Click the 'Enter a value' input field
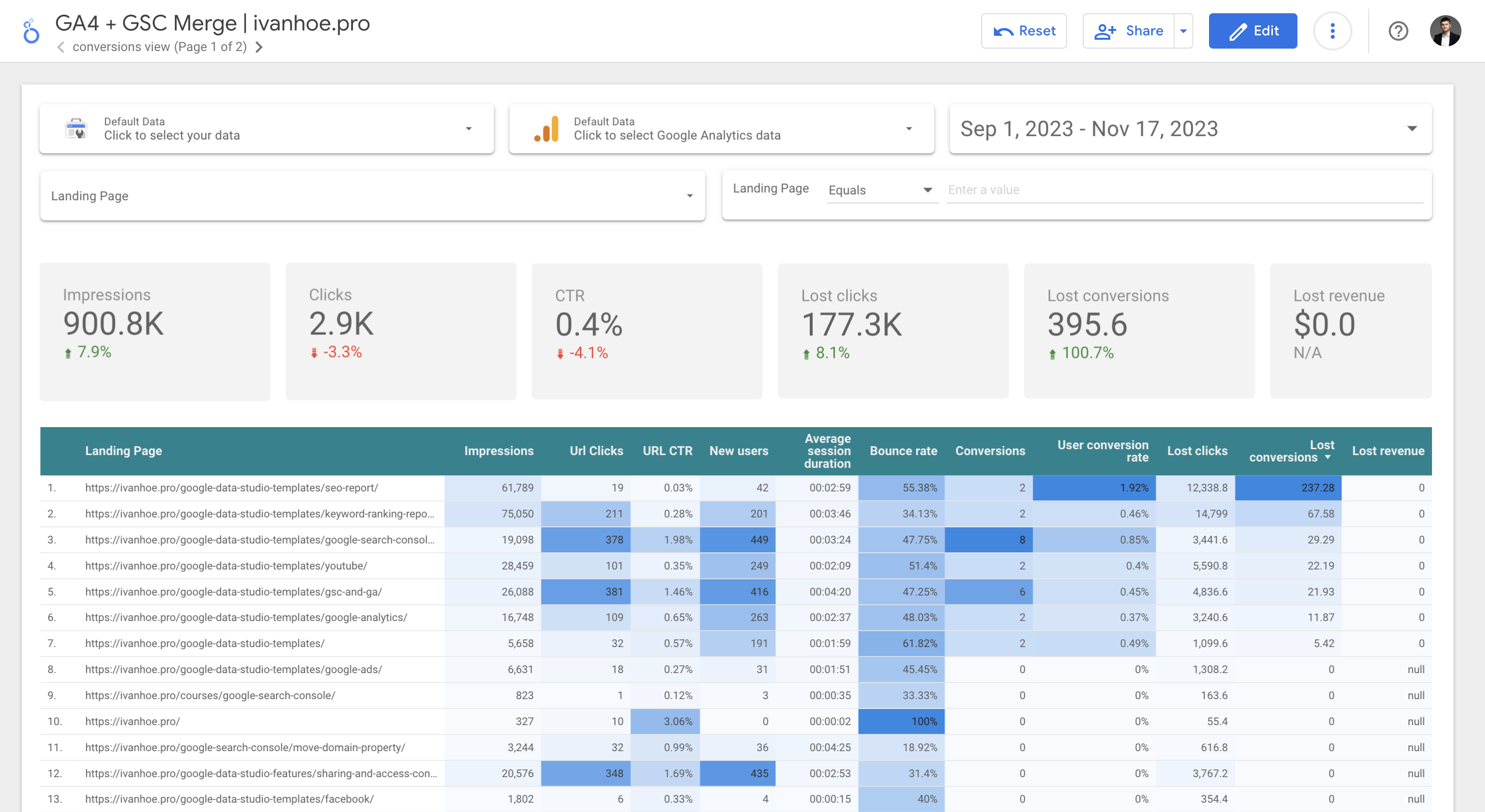 click(1184, 190)
